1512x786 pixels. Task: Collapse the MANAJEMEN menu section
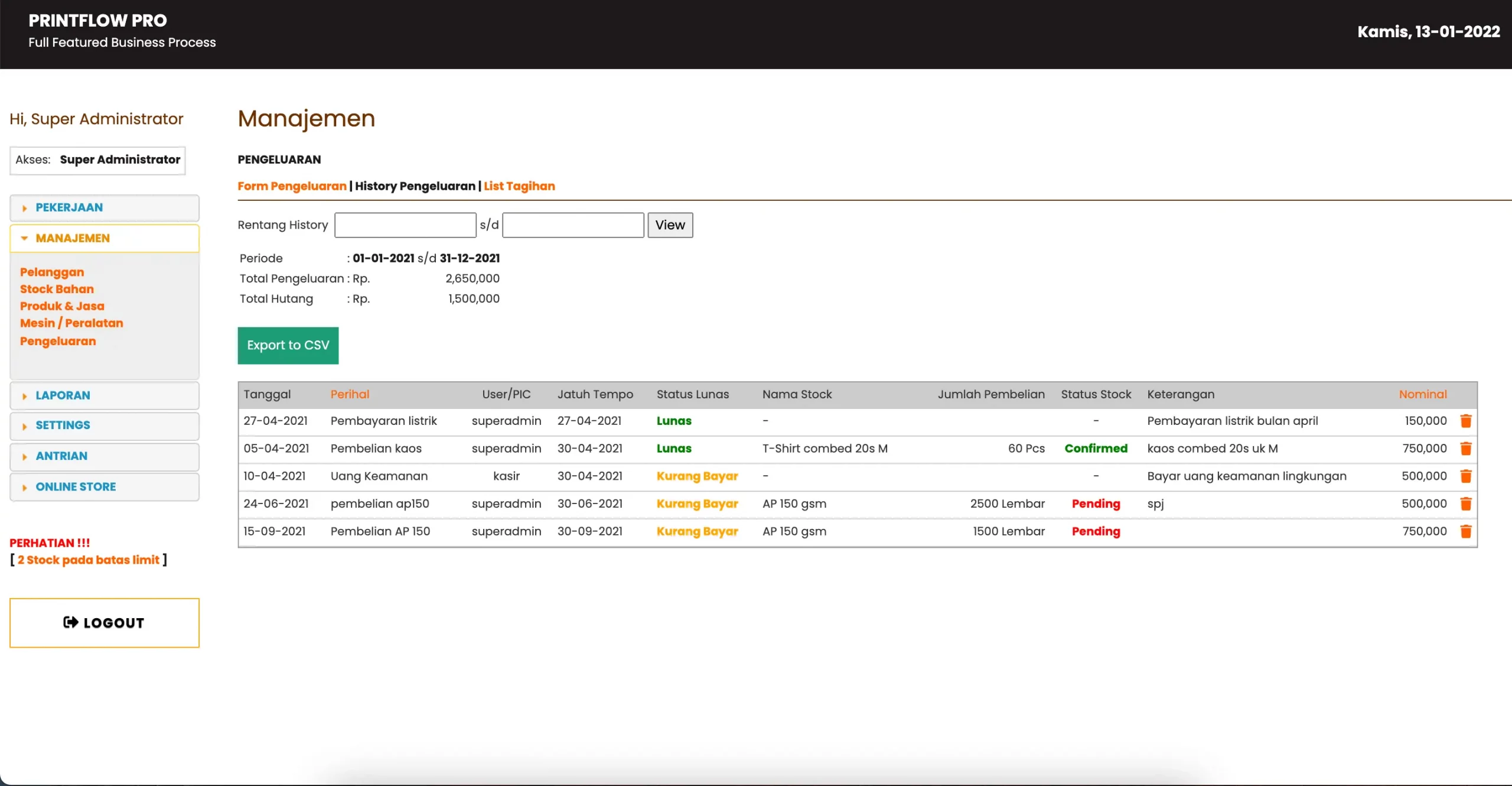pos(105,238)
